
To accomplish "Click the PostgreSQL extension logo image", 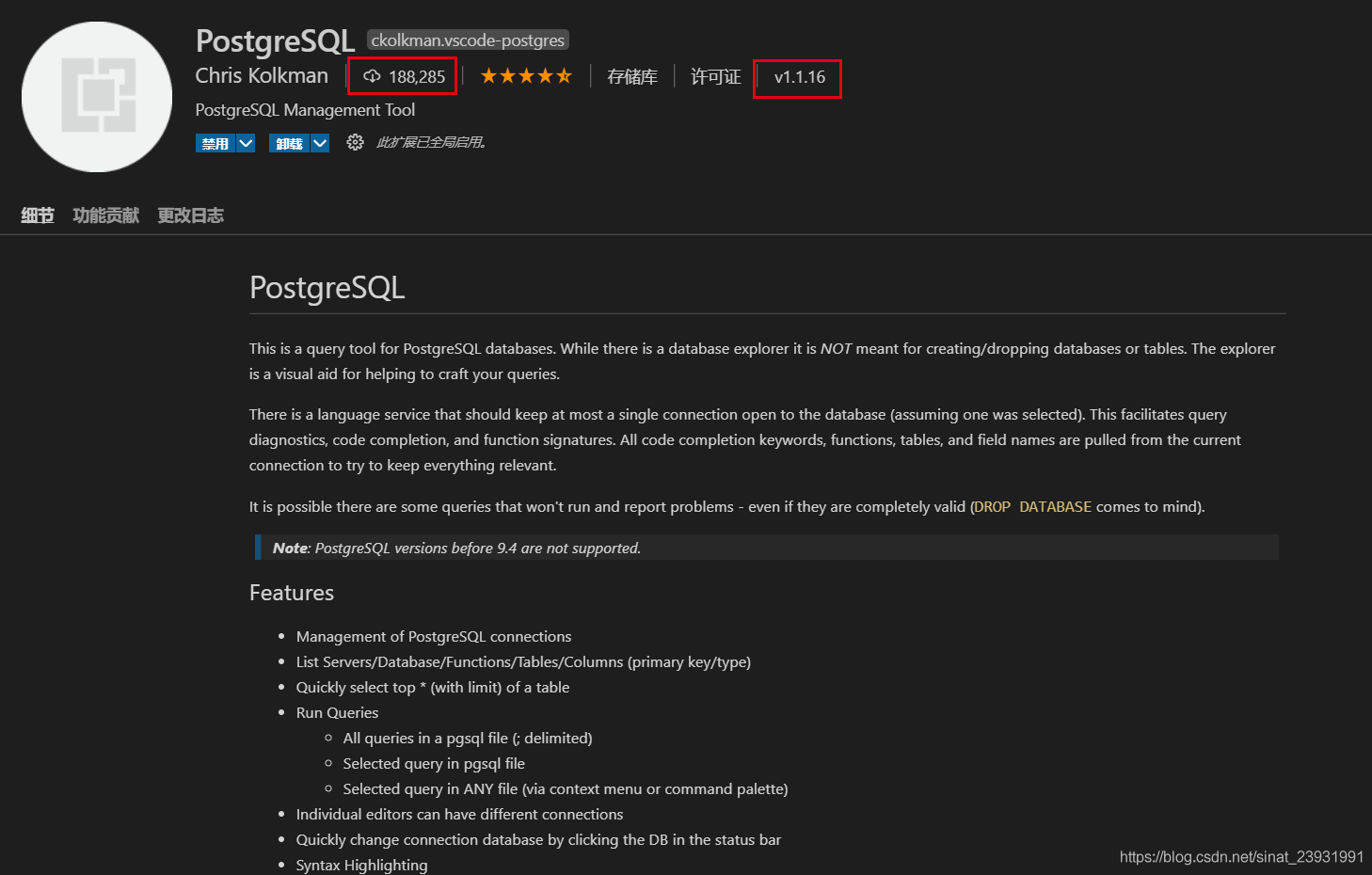I will coord(97,97).
